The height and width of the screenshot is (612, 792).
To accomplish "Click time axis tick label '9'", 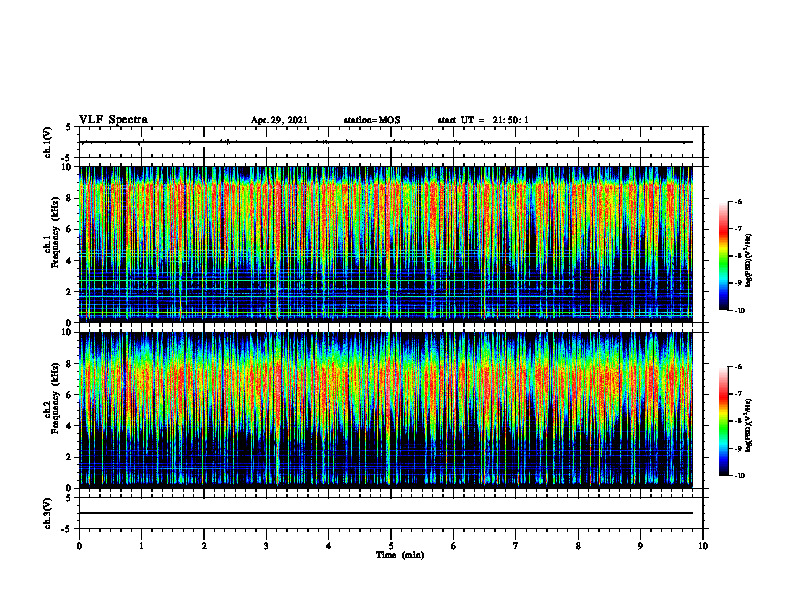I will click(x=640, y=546).
